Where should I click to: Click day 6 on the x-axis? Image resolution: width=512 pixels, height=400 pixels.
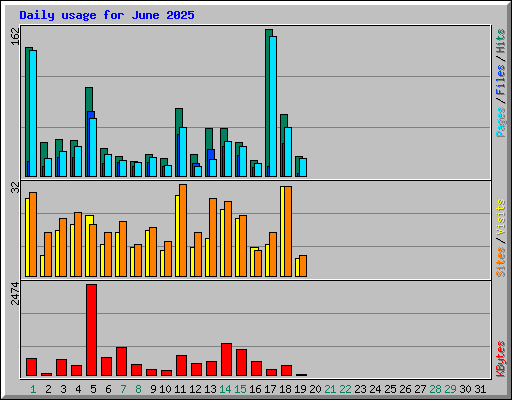coord(108,389)
